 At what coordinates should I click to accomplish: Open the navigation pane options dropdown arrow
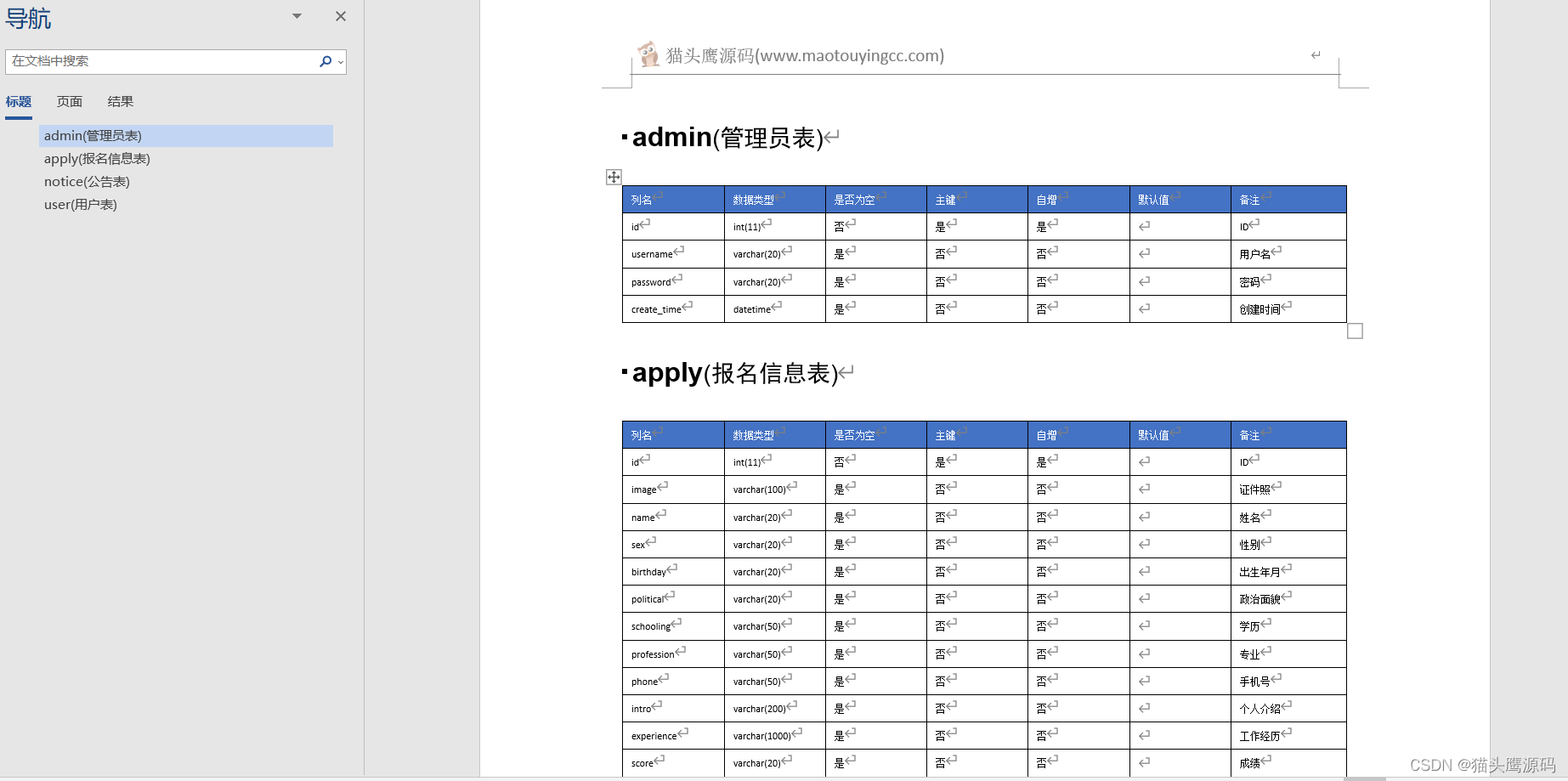coord(297,16)
